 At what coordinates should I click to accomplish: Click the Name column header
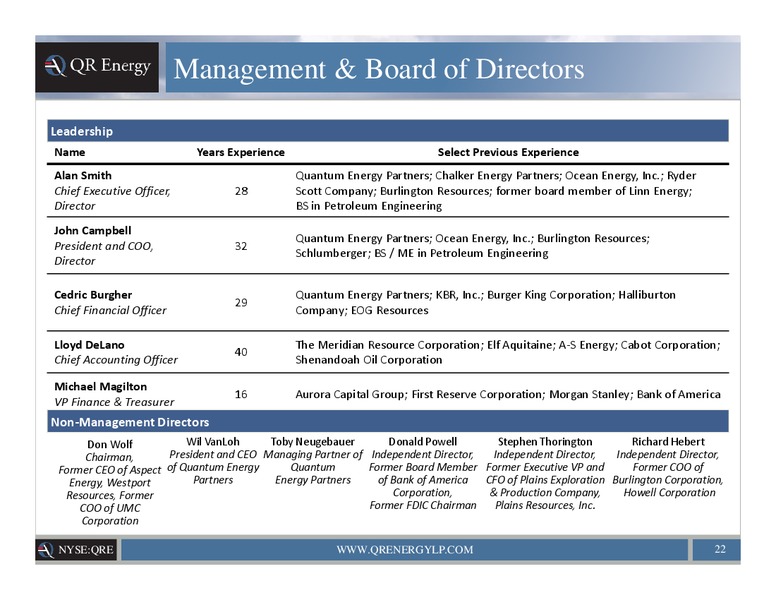[70, 152]
